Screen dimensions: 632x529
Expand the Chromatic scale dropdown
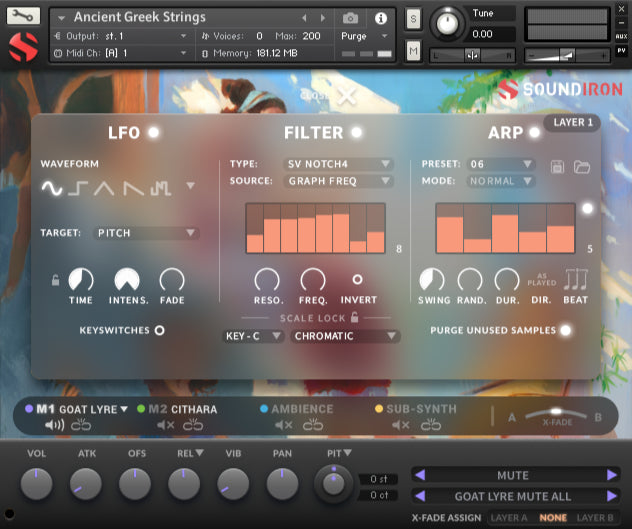(346, 336)
